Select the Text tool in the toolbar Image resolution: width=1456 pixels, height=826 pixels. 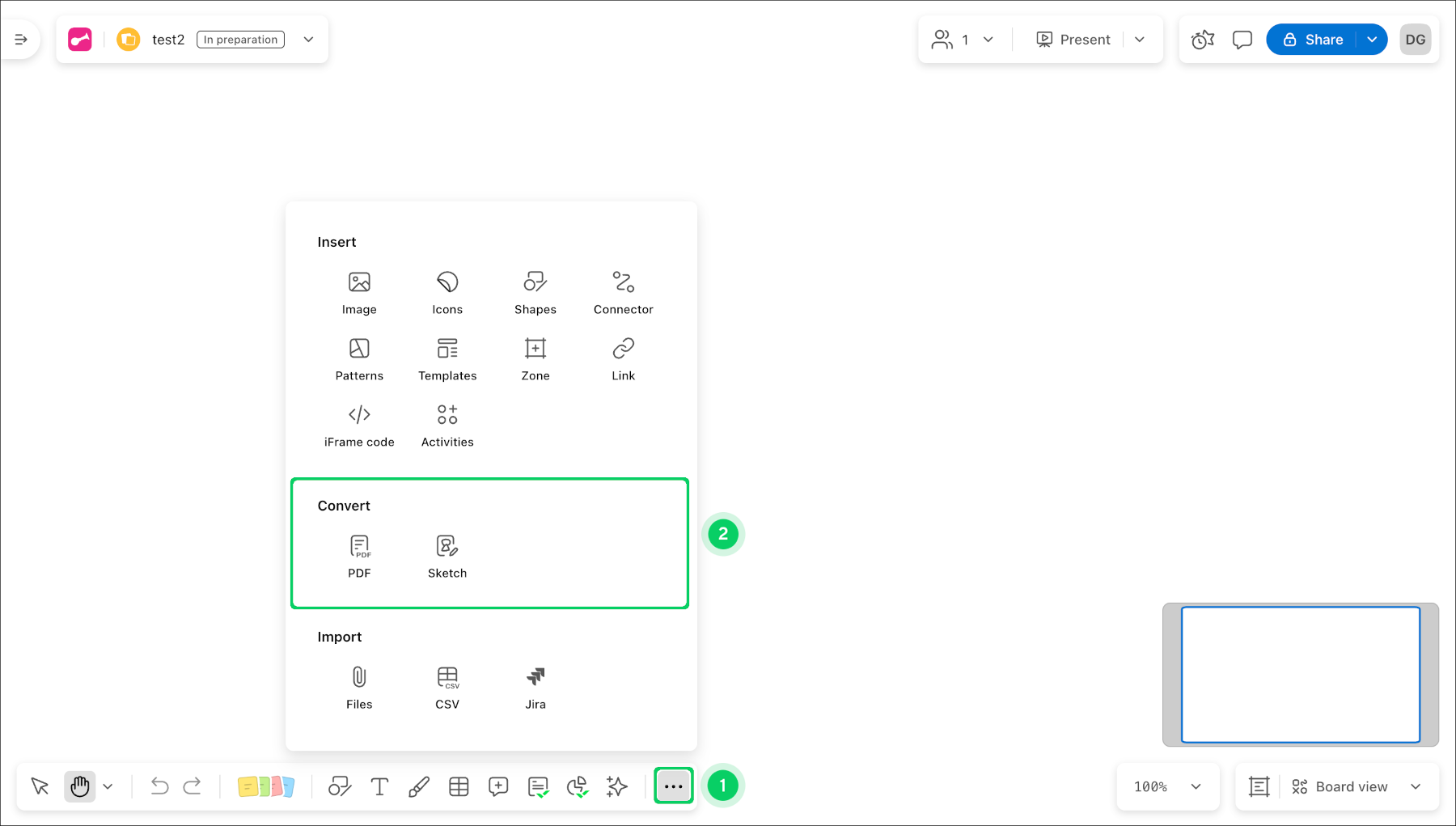(379, 786)
